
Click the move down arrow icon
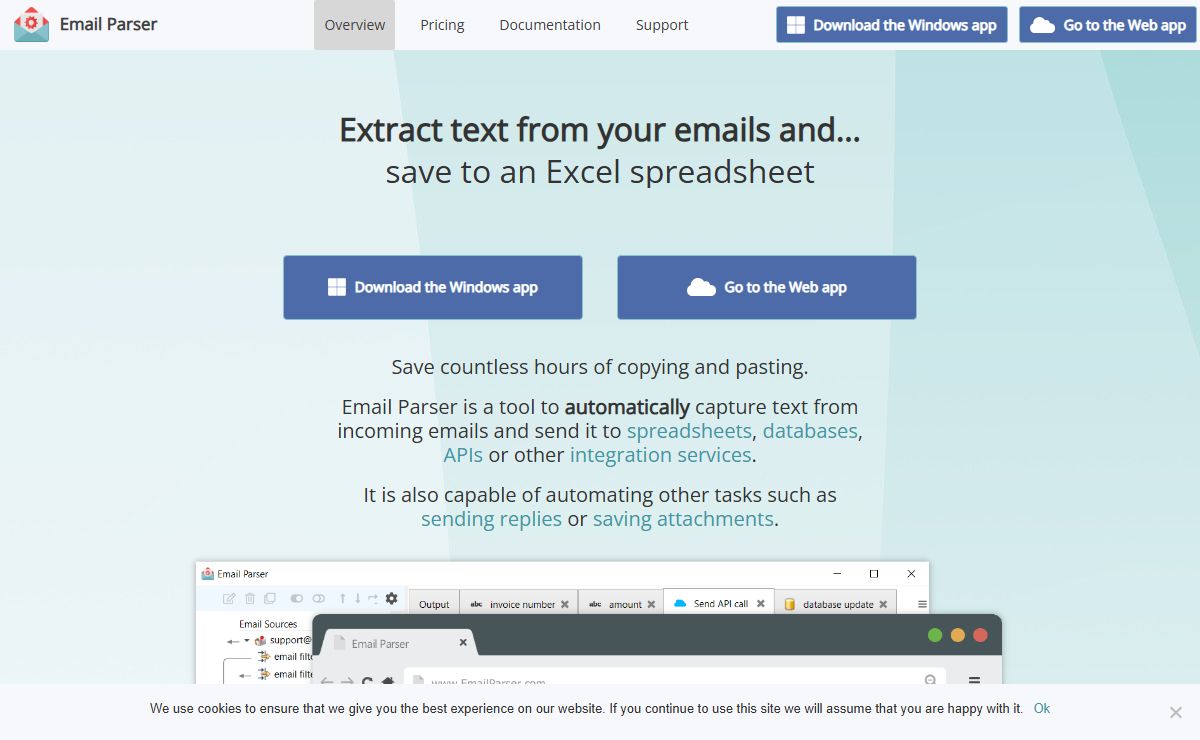click(x=358, y=599)
